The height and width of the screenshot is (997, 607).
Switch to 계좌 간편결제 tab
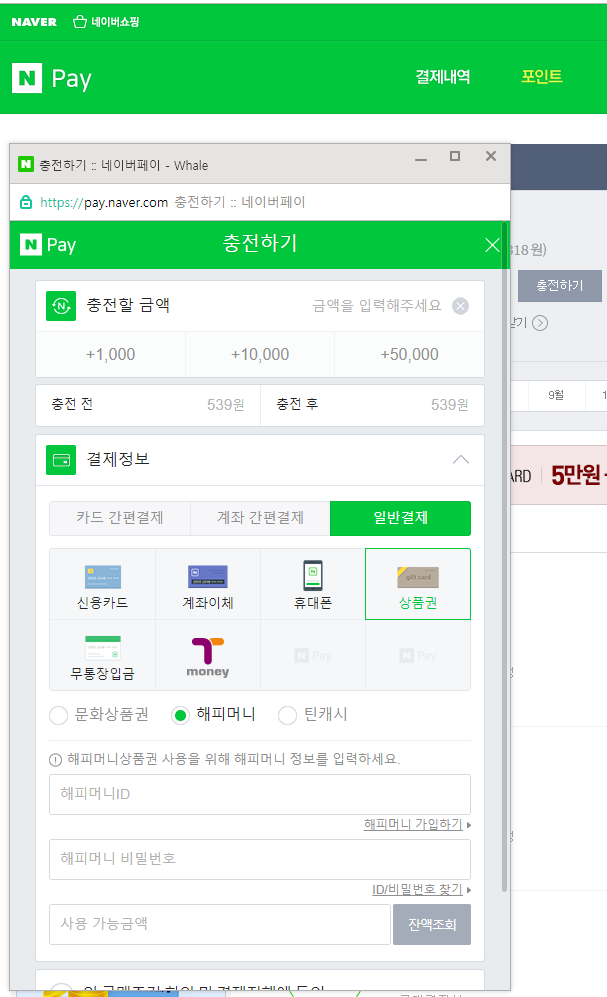click(x=260, y=518)
